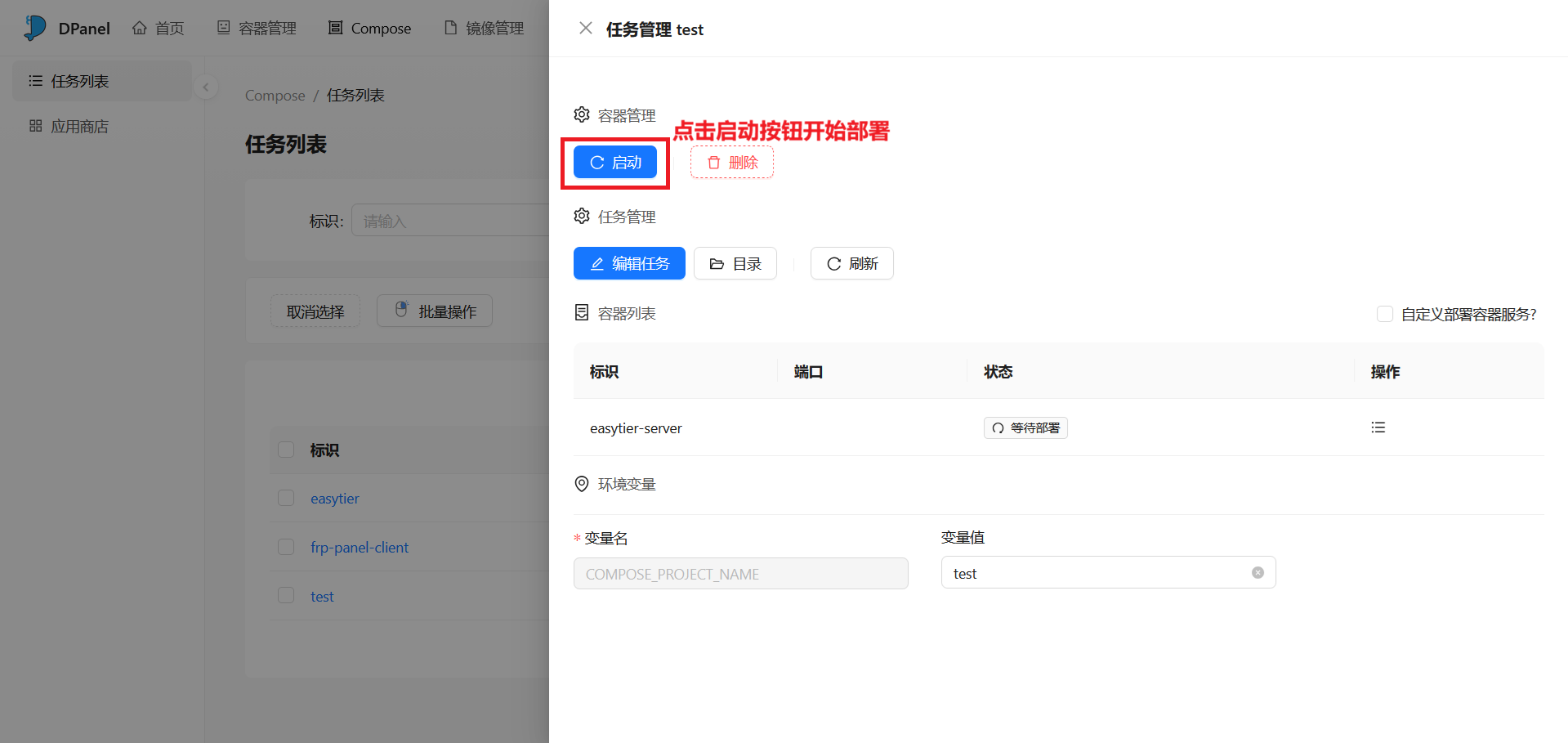
Task: Click the 删除 delete button
Action: [732, 163]
